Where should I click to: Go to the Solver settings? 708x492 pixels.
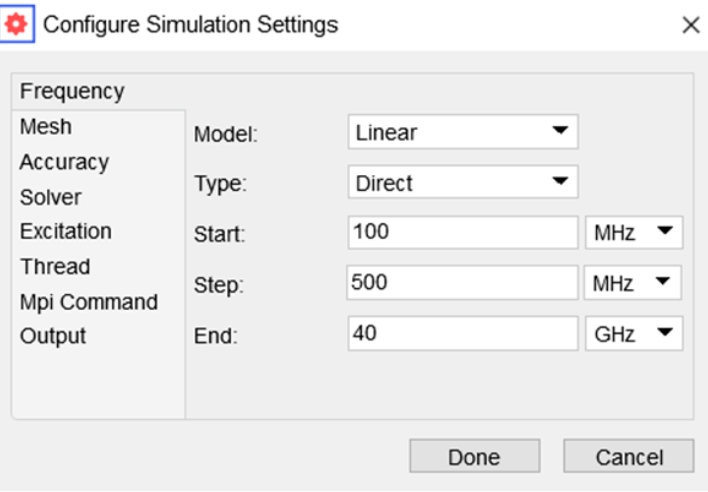tap(51, 197)
